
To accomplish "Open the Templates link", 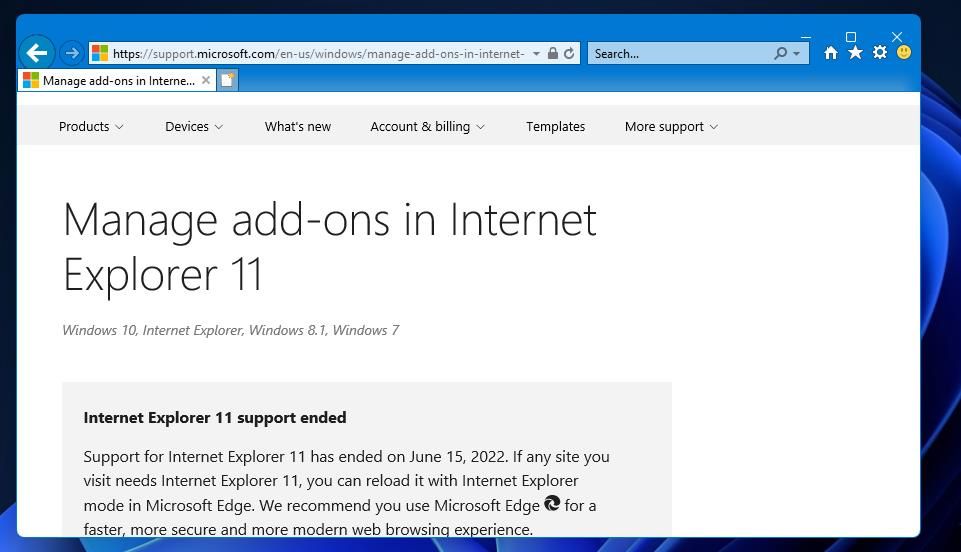I will pos(555,126).
